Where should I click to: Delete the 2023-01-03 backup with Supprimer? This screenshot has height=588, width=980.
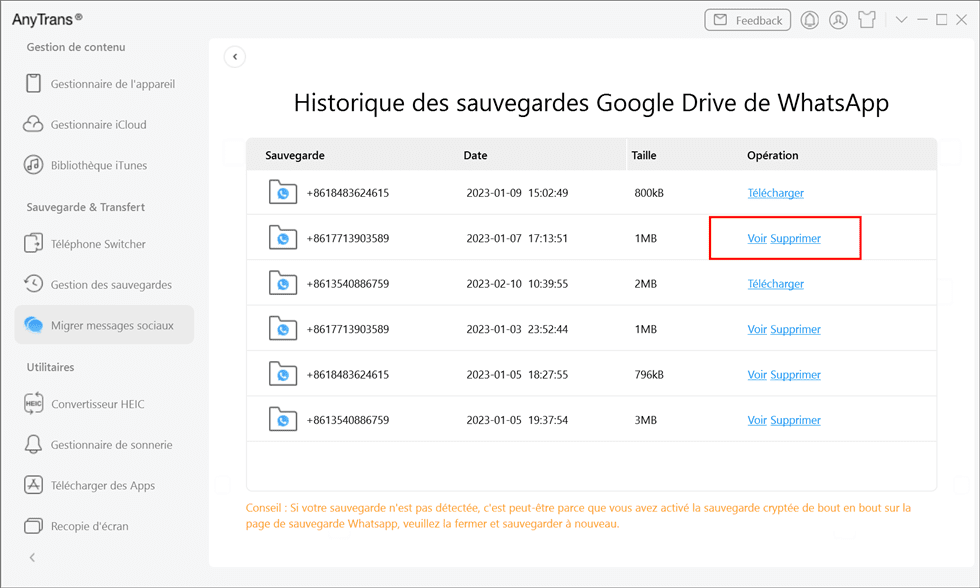(795, 329)
